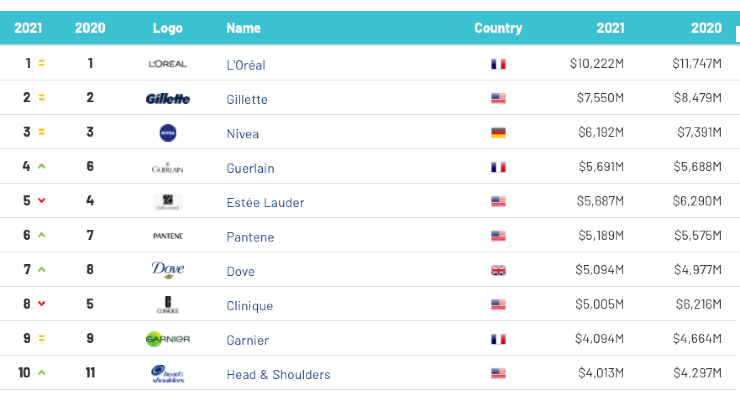This screenshot has width=740, height=400.
Task: Open the Head & Shoulders link
Action: coord(278,375)
